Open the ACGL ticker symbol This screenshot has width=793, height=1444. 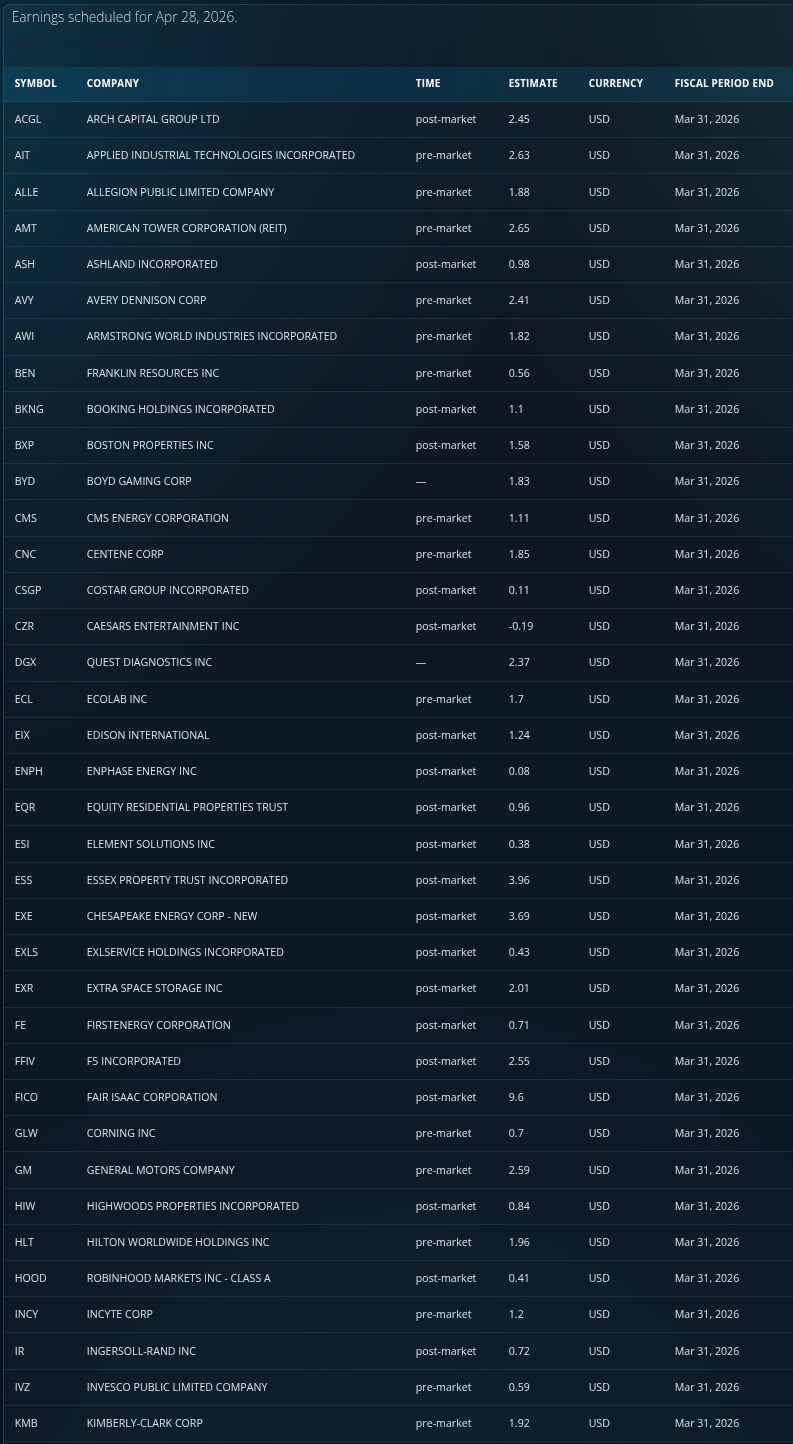(28, 119)
